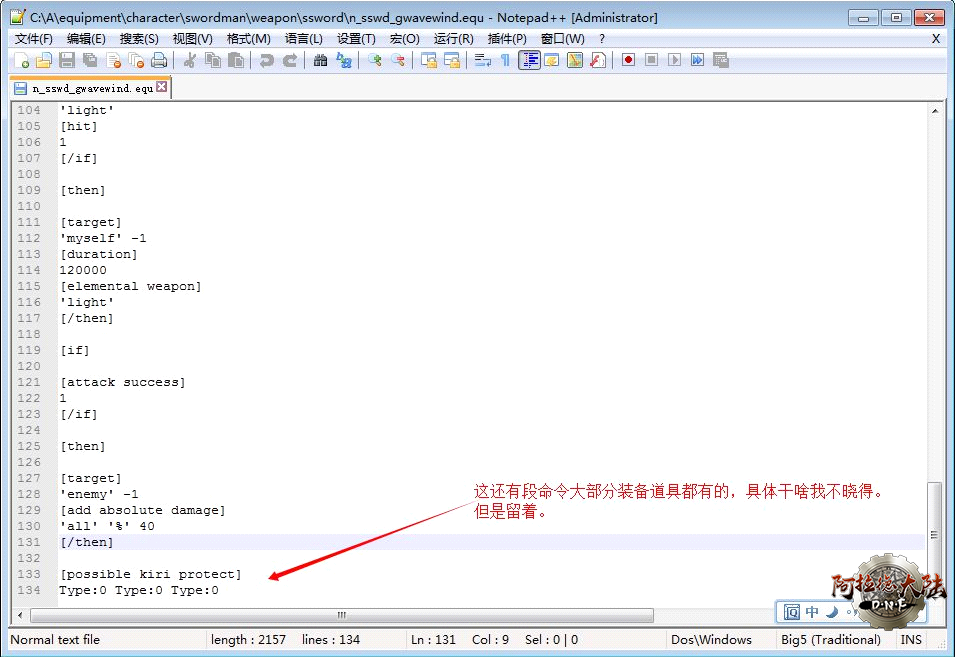Toggle the indent guide toolbar button
The width and height of the screenshot is (956, 657).
(x=529, y=60)
